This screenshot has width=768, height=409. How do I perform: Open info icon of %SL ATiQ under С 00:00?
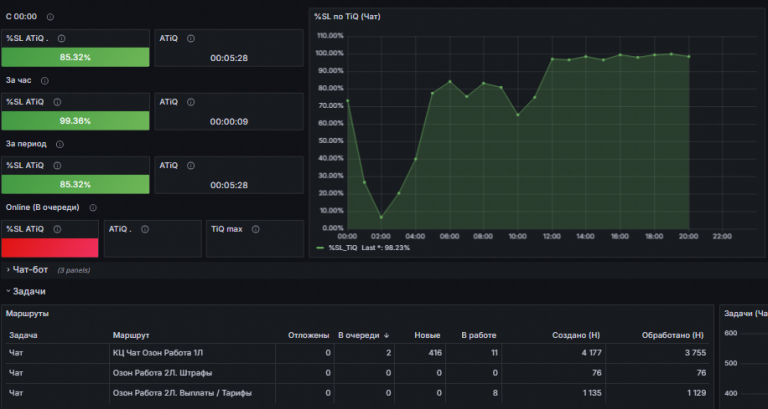(61, 38)
